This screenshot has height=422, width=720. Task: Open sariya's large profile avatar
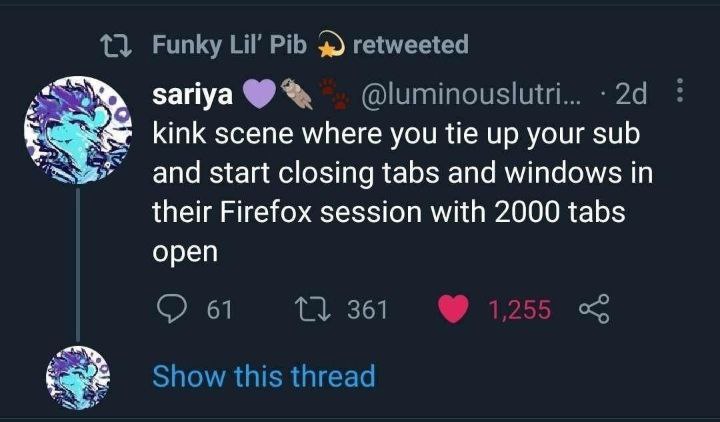tap(77, 131)
